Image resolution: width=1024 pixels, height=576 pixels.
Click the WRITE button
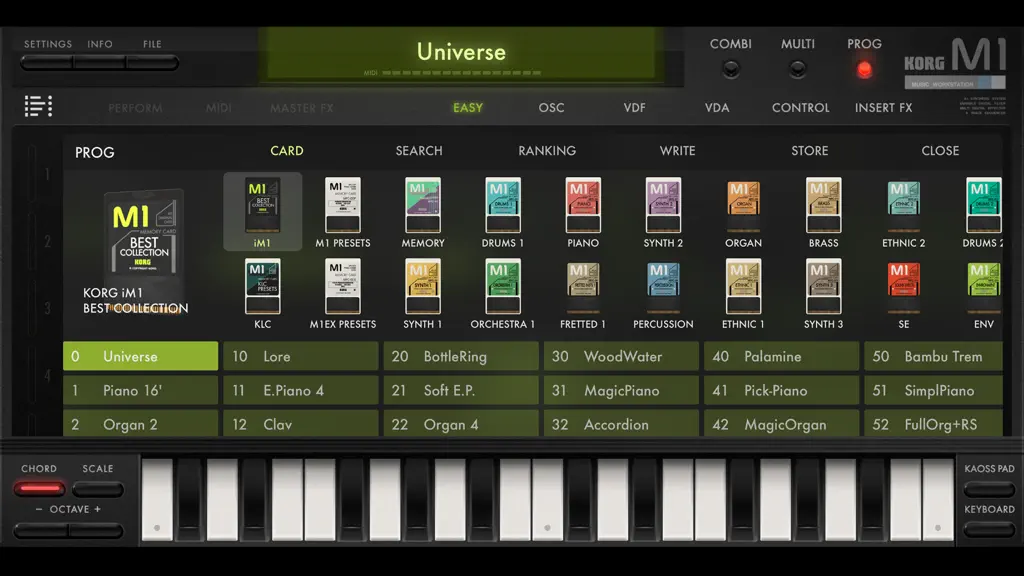(x=677, y=151)
